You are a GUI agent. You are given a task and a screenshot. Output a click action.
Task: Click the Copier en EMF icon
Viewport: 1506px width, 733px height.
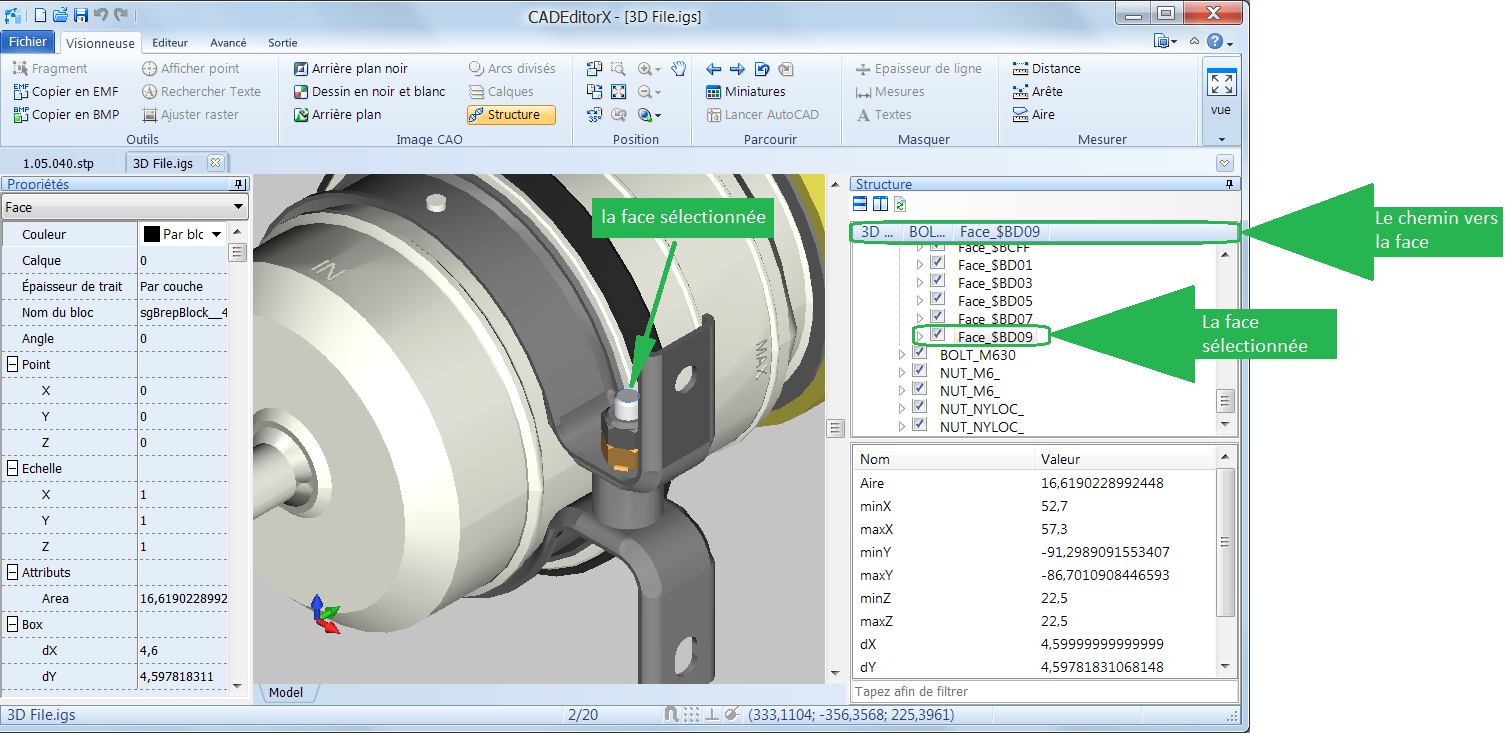point(21,92)
